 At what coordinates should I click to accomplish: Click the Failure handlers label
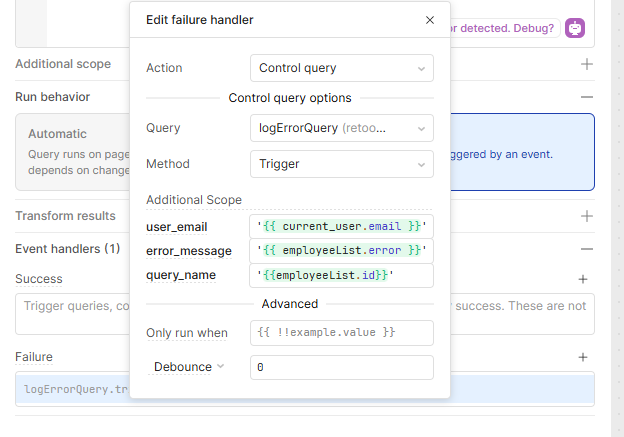click(34, 357)
